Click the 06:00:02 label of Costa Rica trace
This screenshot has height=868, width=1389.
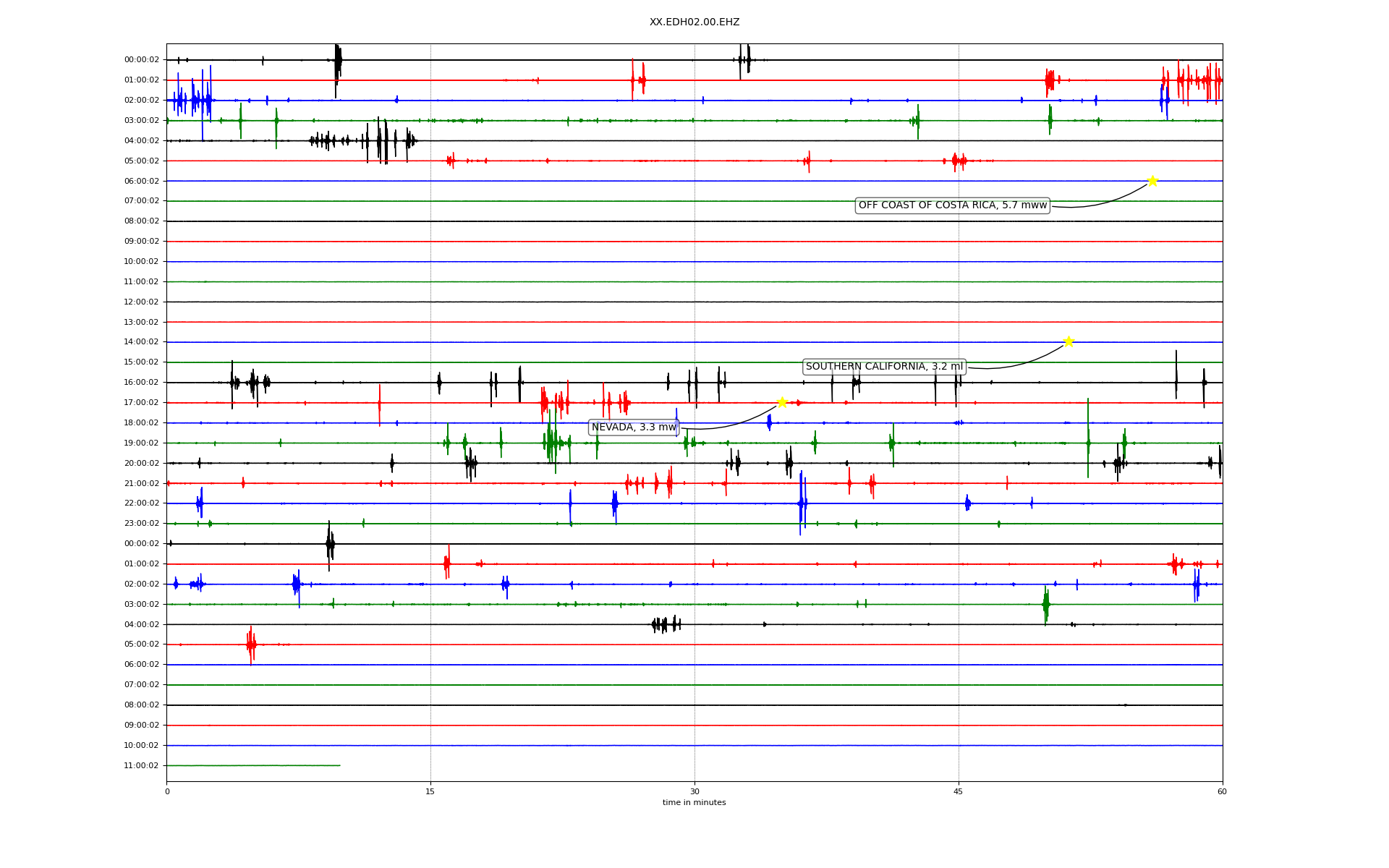pos(141,181)
